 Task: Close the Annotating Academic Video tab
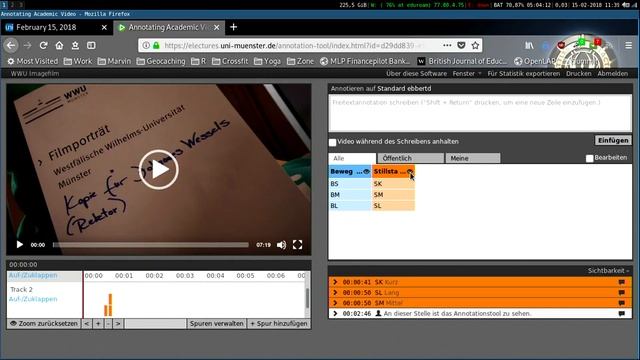click(x=217, y=27)
